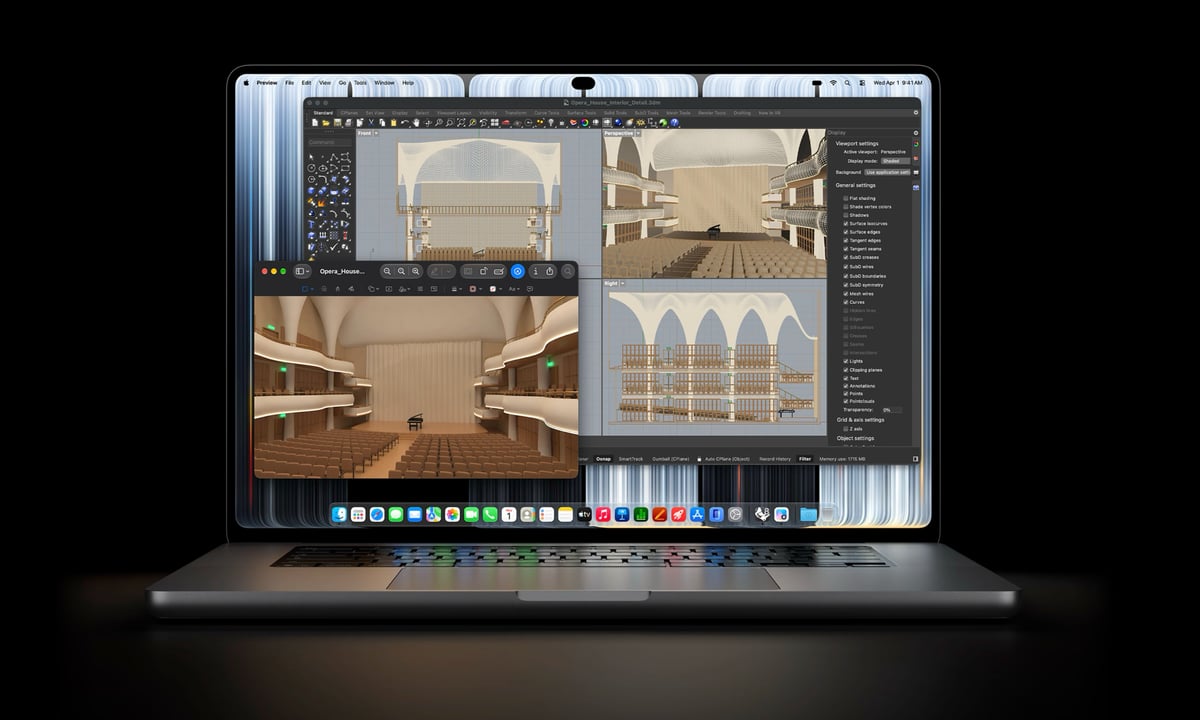Screen dimensions: 1200x720
Task: Enable Shadows checkbox
Action: coord(846,215)
